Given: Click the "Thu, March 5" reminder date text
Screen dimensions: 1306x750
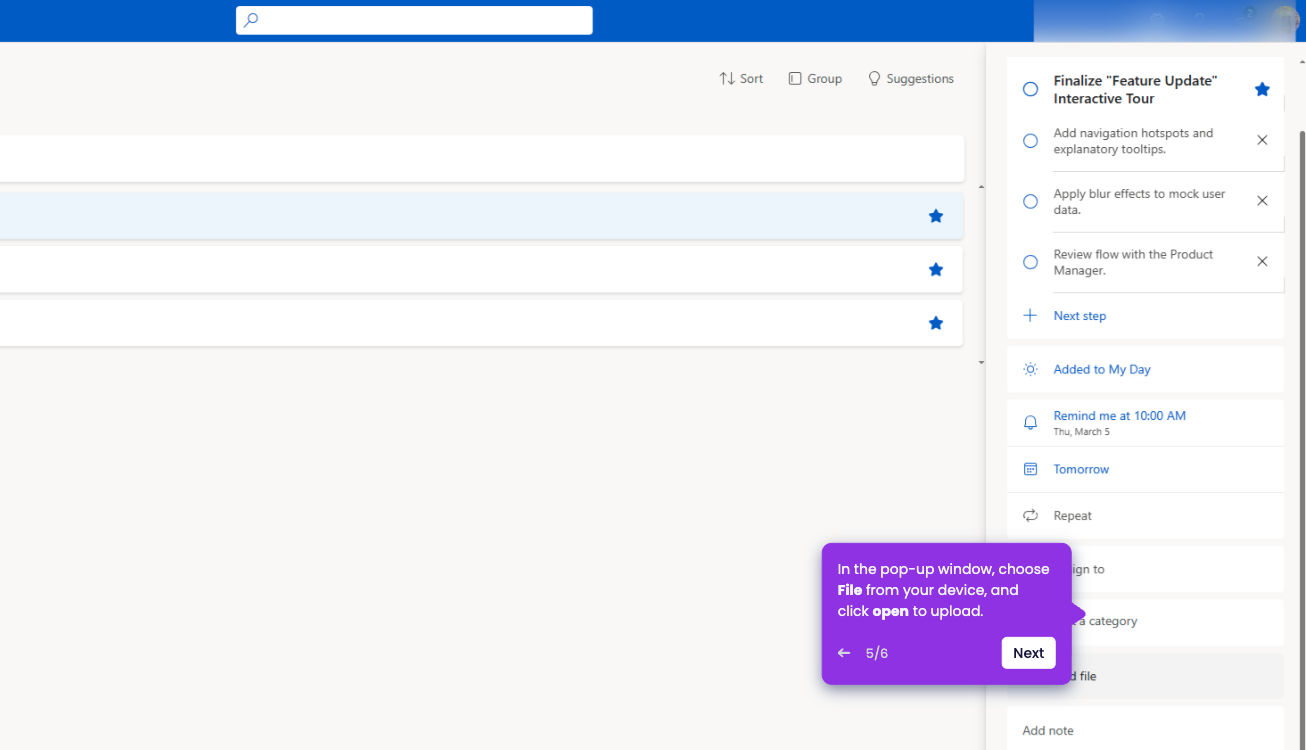Looking at the screenshot, I should [1081, 432].
